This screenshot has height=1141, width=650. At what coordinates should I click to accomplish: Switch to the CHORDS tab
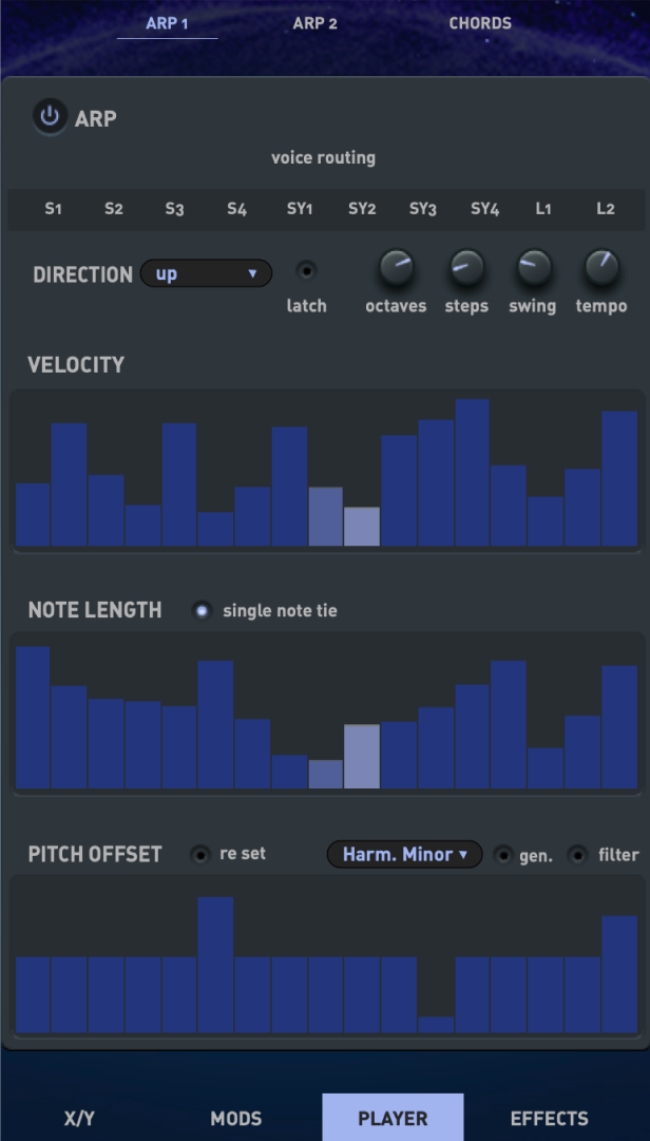[480, 23]
